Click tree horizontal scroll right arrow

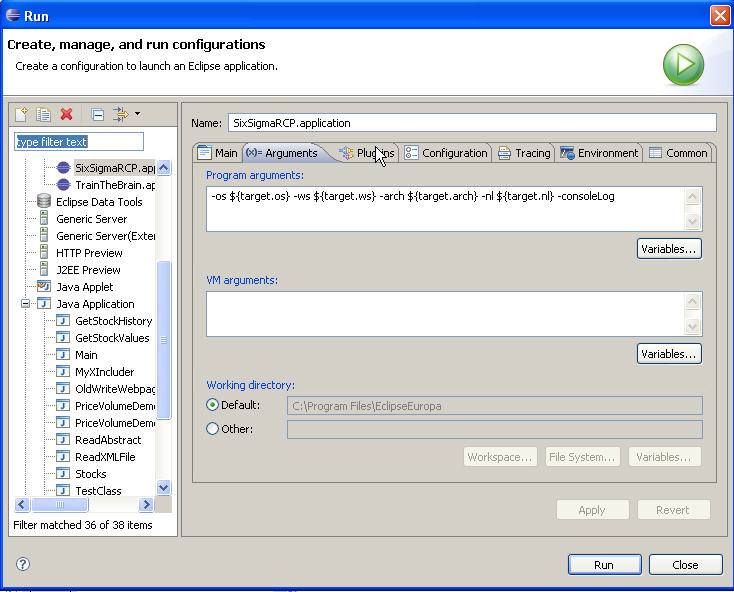coord(146,504)
